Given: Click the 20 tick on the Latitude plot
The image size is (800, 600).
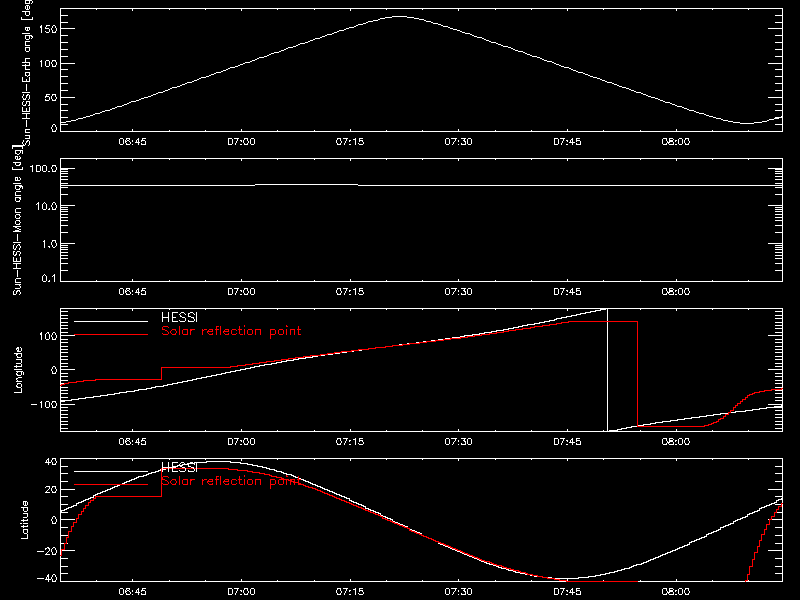Looking at the screenshot, I should 52,490.
